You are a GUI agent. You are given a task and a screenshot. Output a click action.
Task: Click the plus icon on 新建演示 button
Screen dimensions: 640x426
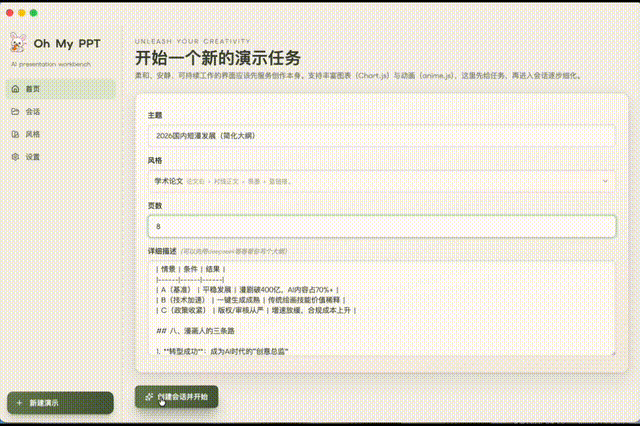coord(19,403)
